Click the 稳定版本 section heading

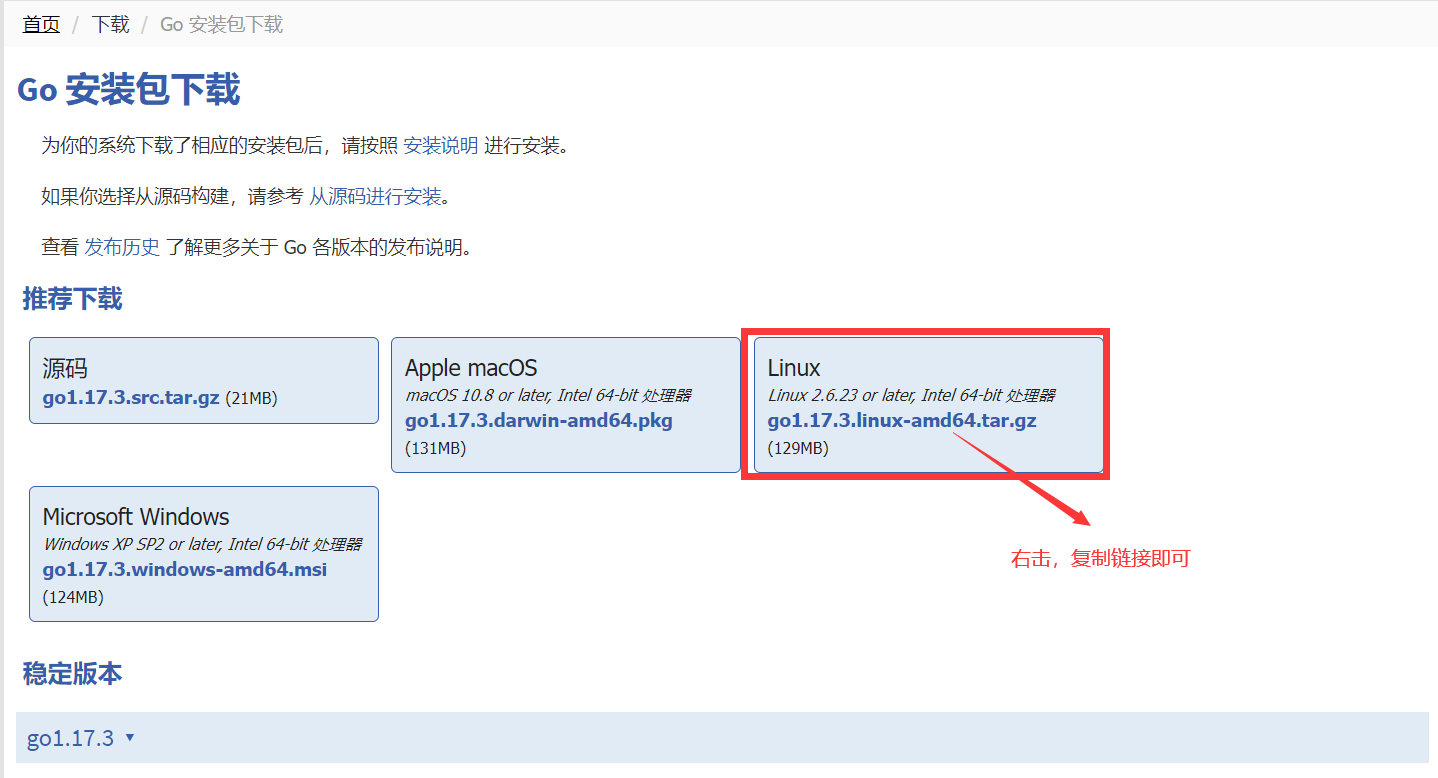pyautogui.click(x=72, y=674)
